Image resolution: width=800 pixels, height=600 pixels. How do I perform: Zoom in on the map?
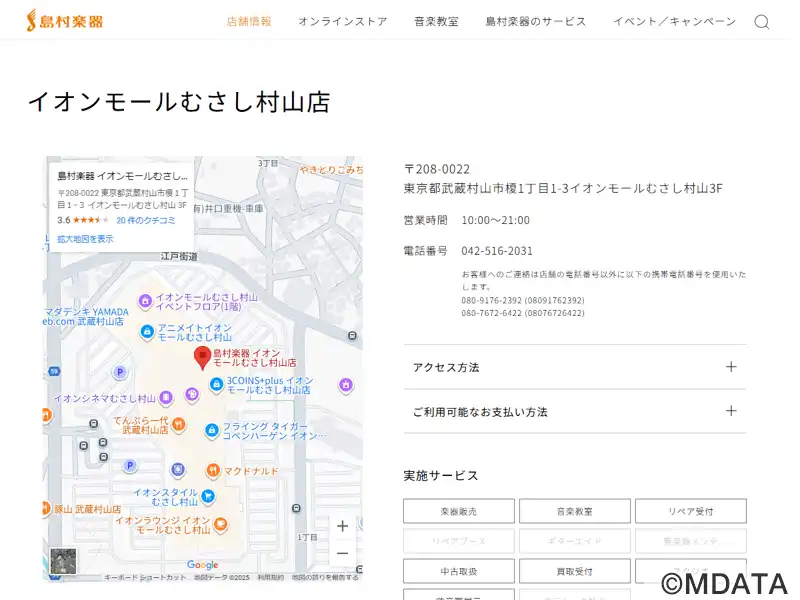coord(342,526)
